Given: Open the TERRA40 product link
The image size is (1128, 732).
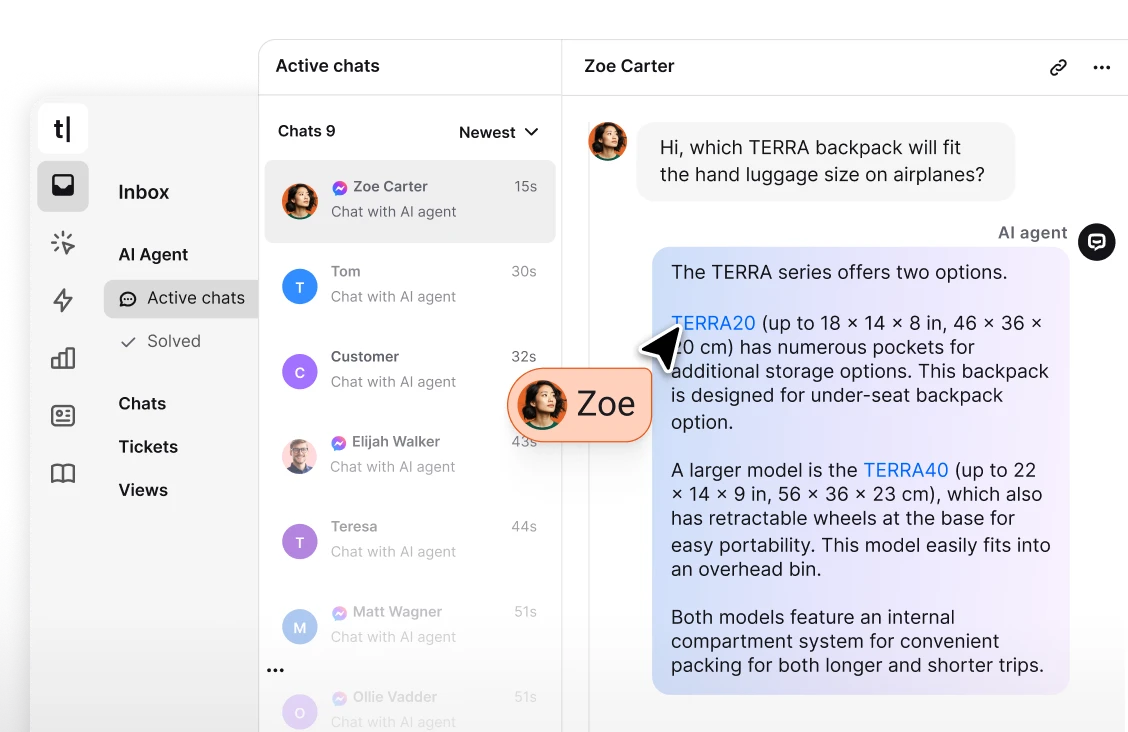Looking at the screenshot, I should click(906, 469).
